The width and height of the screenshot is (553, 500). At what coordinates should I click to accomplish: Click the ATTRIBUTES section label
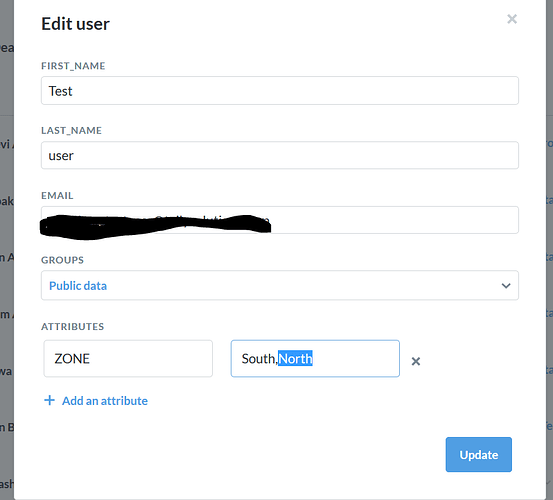pyautogui.click(x=73, y=327)
